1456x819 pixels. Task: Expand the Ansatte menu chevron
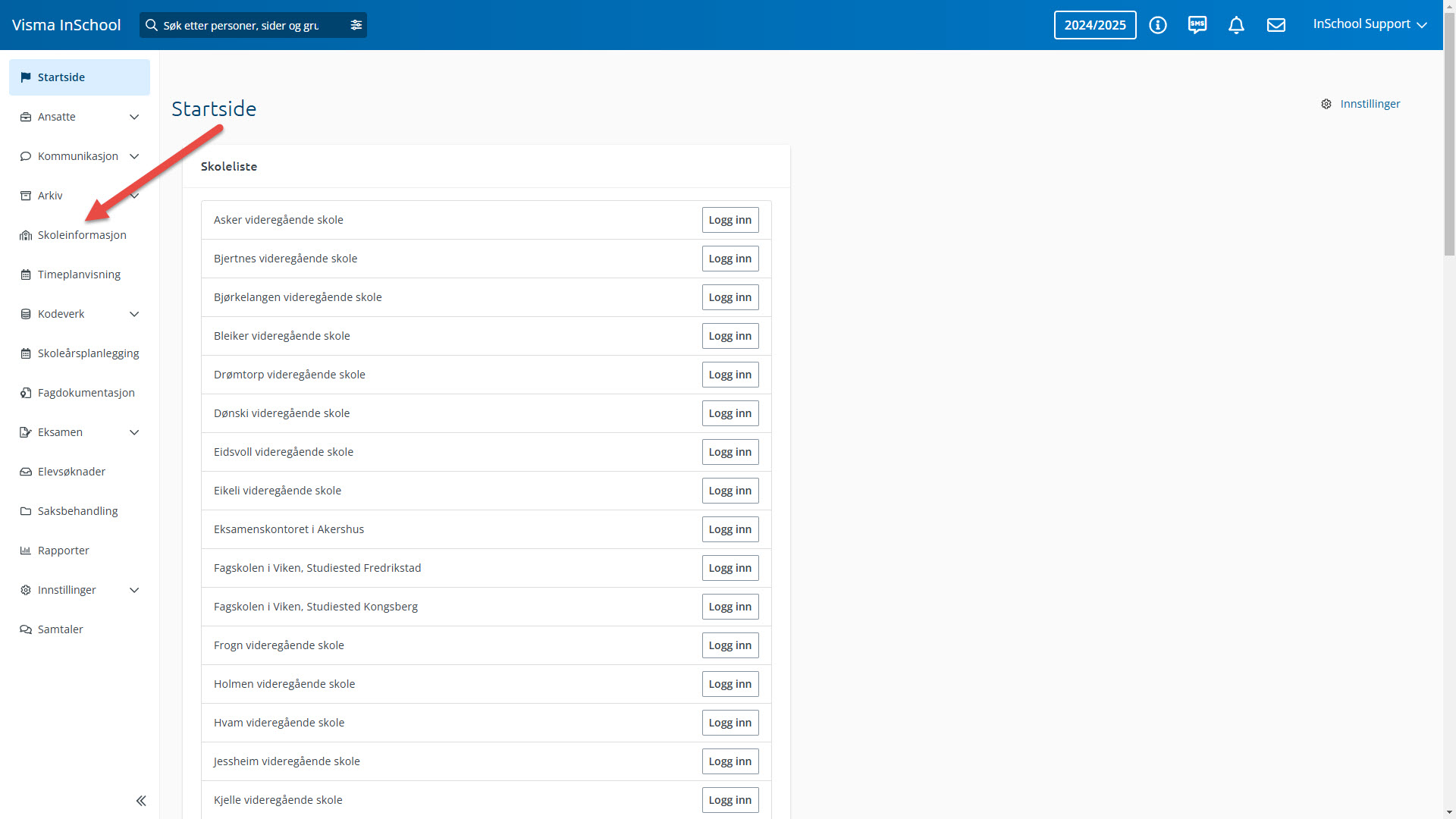[x=134, y=117]
